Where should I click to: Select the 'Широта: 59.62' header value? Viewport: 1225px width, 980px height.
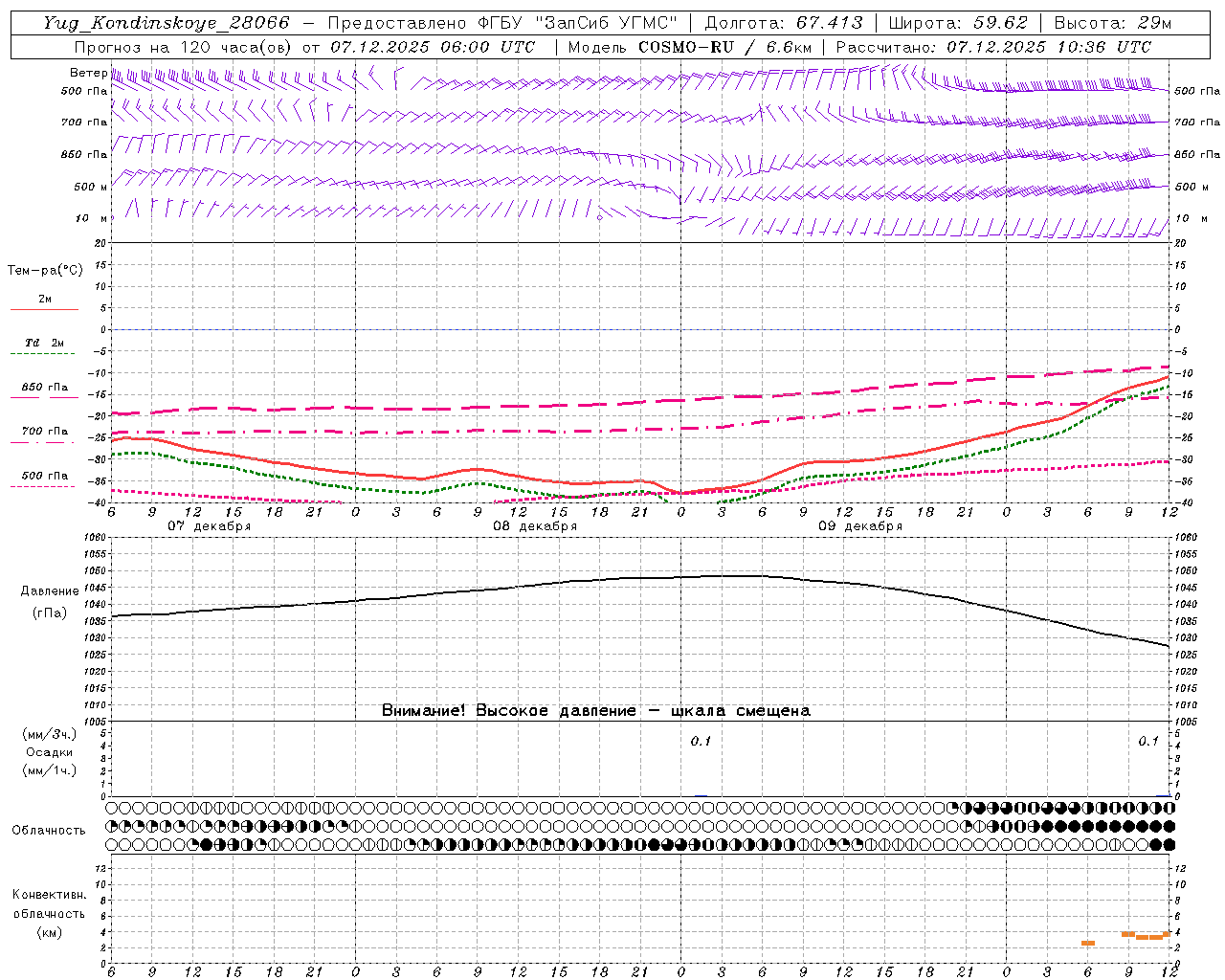tap(958, 23)
